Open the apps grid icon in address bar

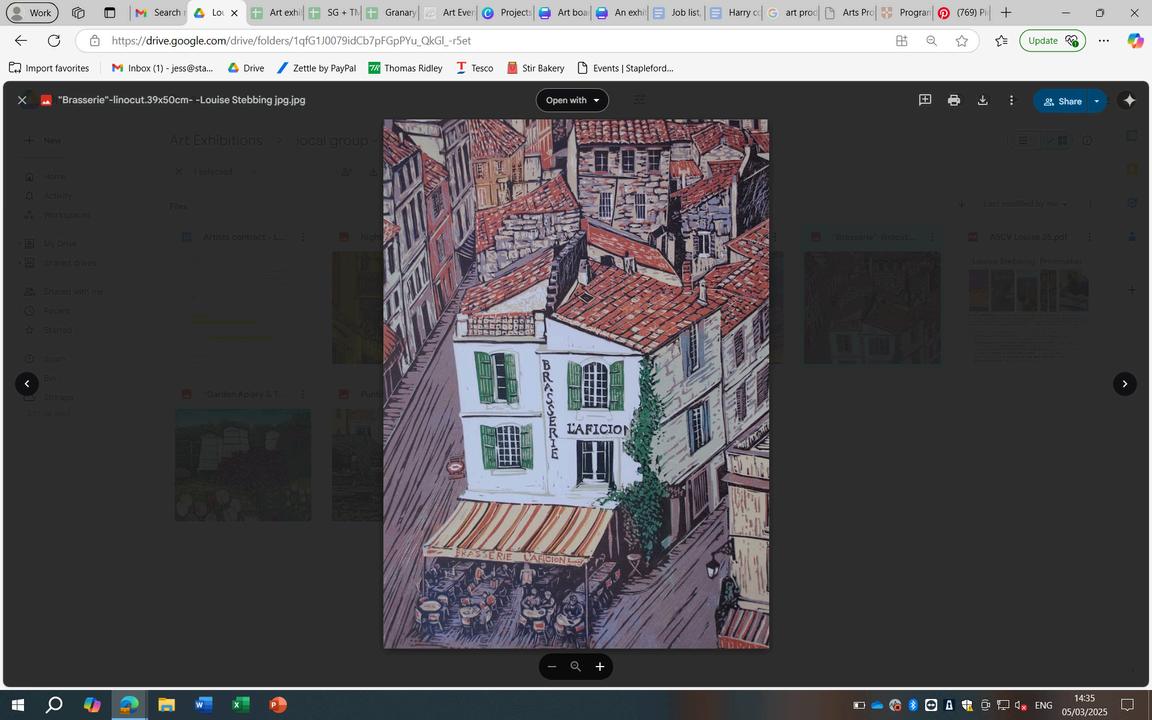click(x=901, y=41)
